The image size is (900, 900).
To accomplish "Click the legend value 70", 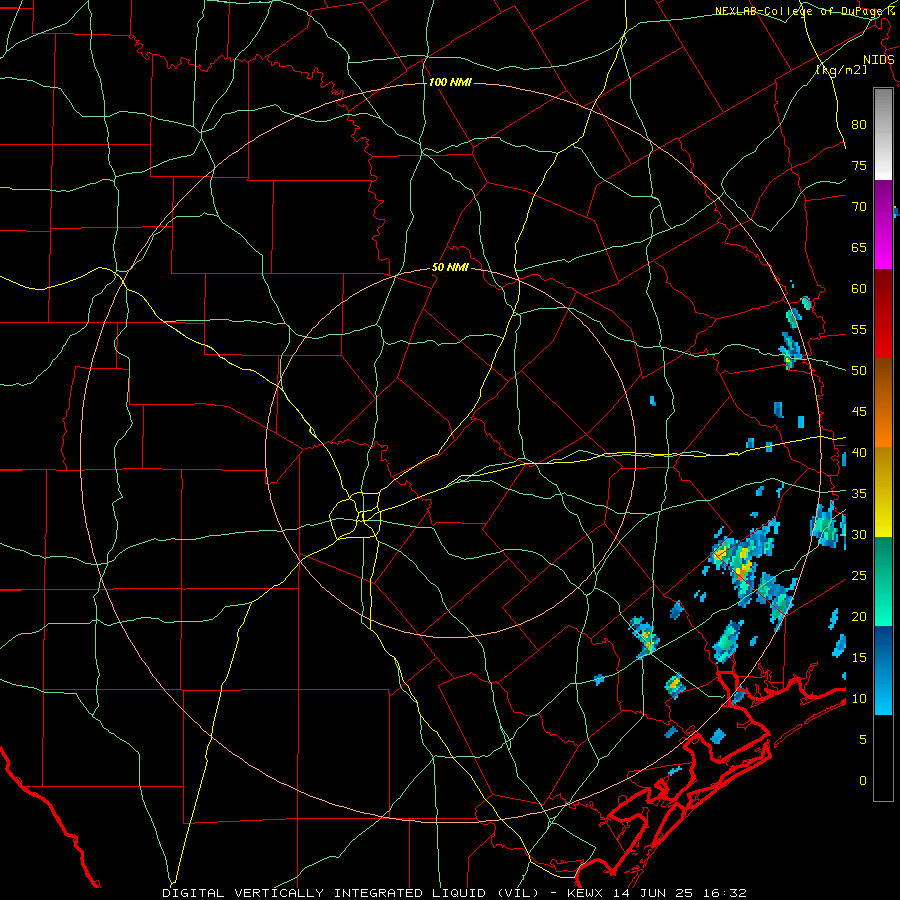I will 859,207.
